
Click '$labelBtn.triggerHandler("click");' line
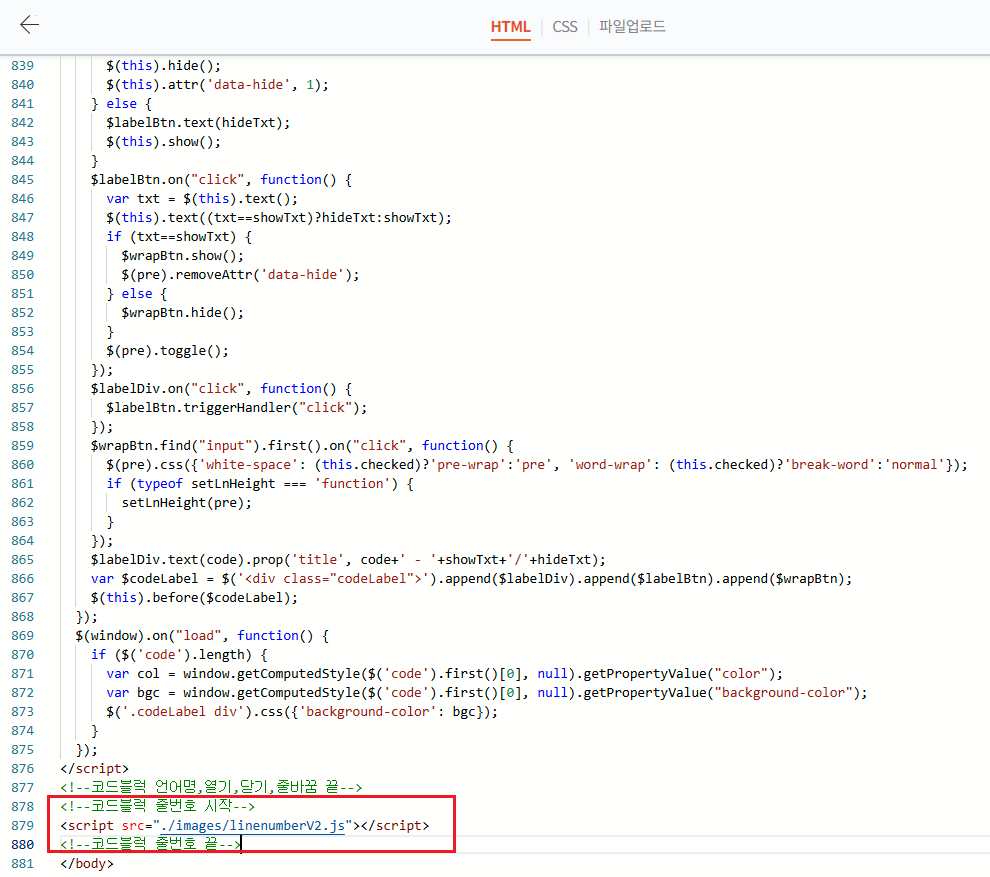236,408
